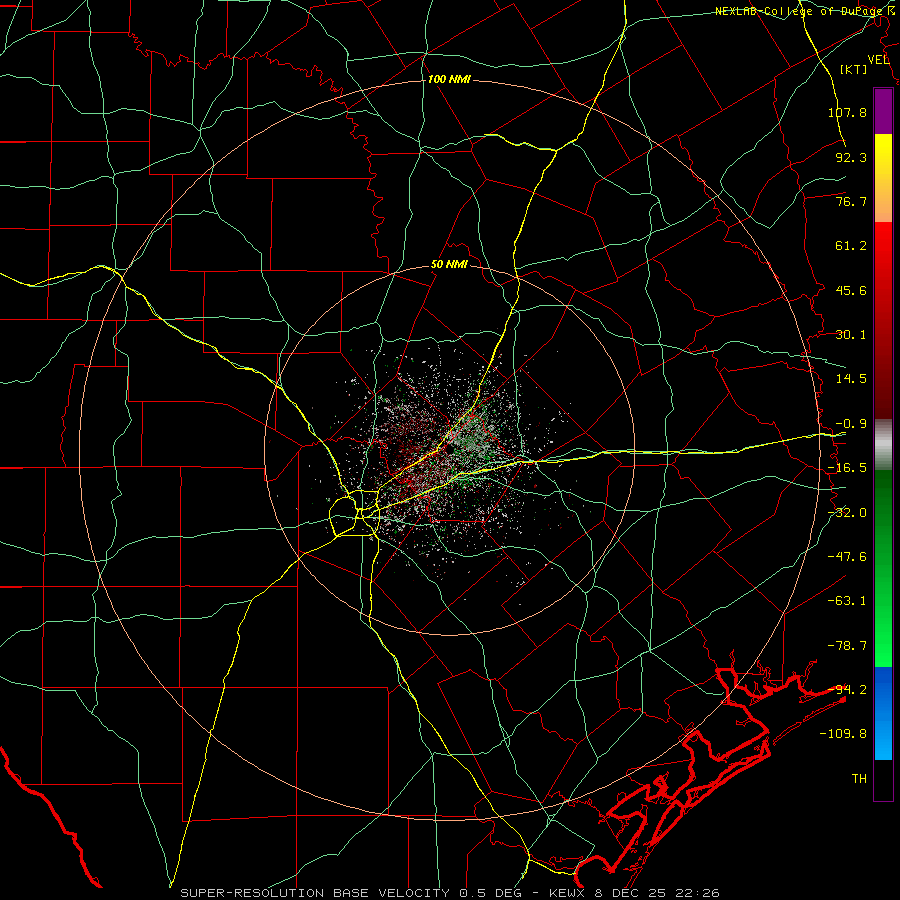This screenshot has width=900, height=900.
Task: Select the 30.1 velocity legend value
Action: 851,335
